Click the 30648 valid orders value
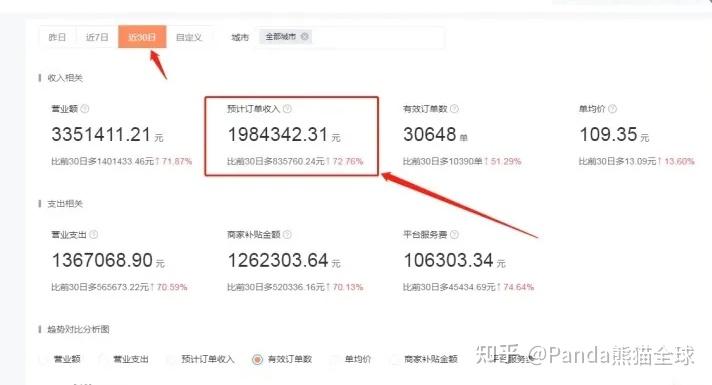This screenshot has height=385, width=712. (x=430, y=134)
